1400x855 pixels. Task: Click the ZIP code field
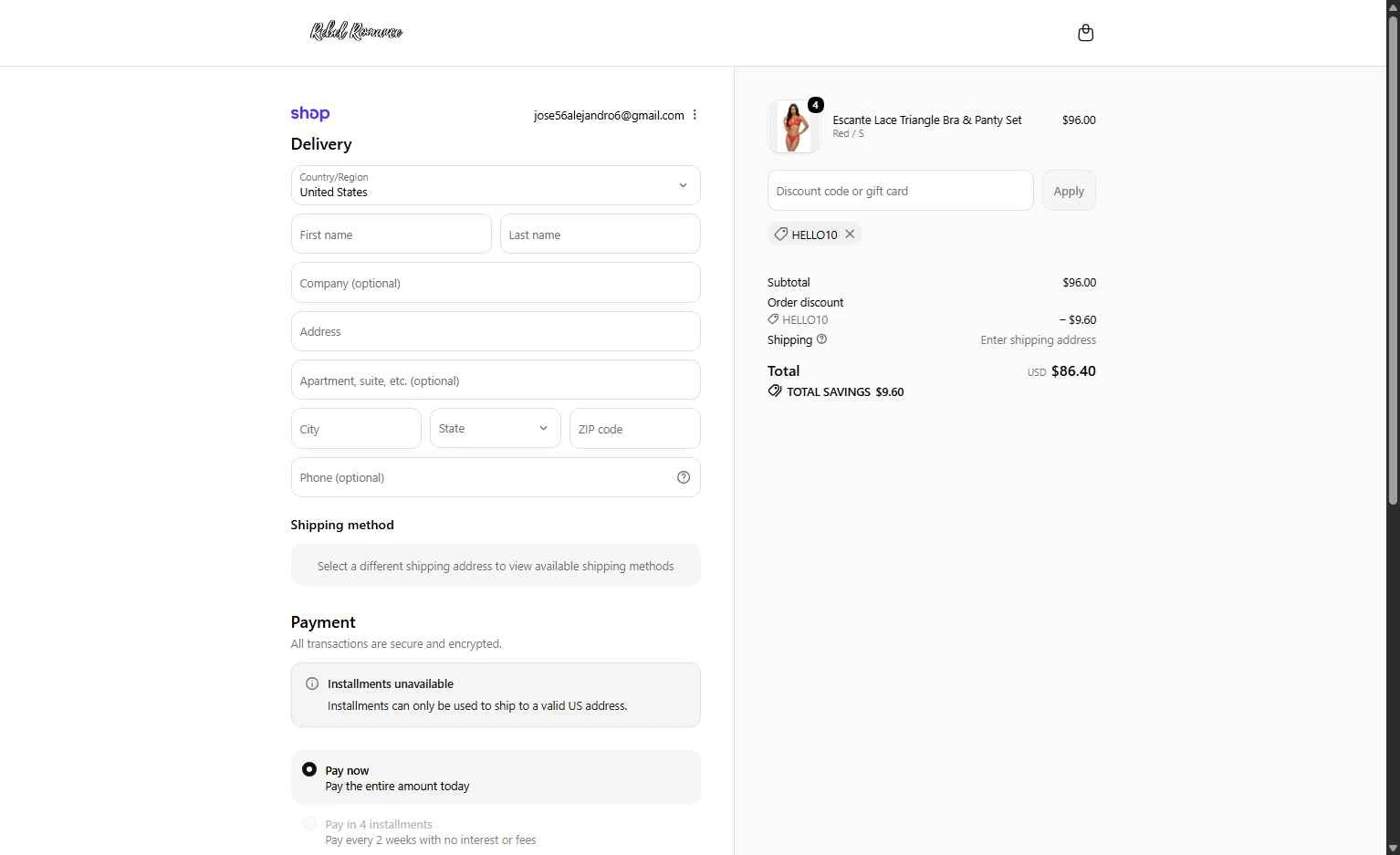click(x=634, y=429)
